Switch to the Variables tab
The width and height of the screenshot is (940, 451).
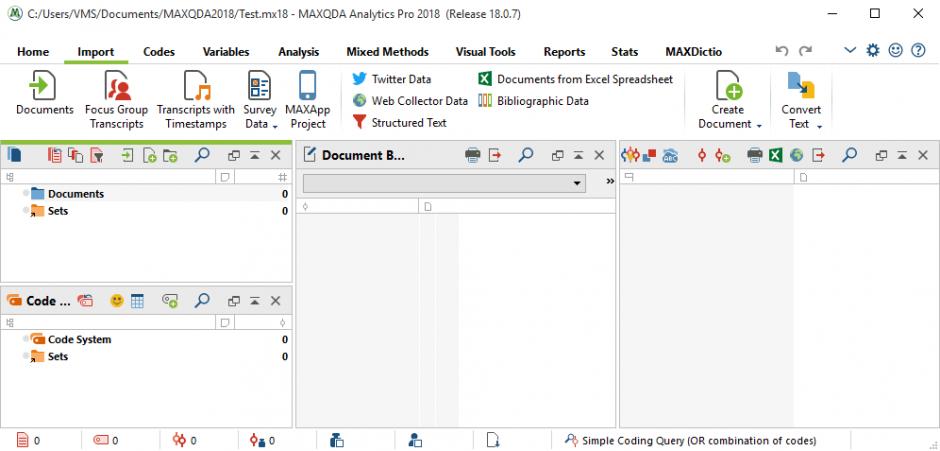[x=226, y=52]
